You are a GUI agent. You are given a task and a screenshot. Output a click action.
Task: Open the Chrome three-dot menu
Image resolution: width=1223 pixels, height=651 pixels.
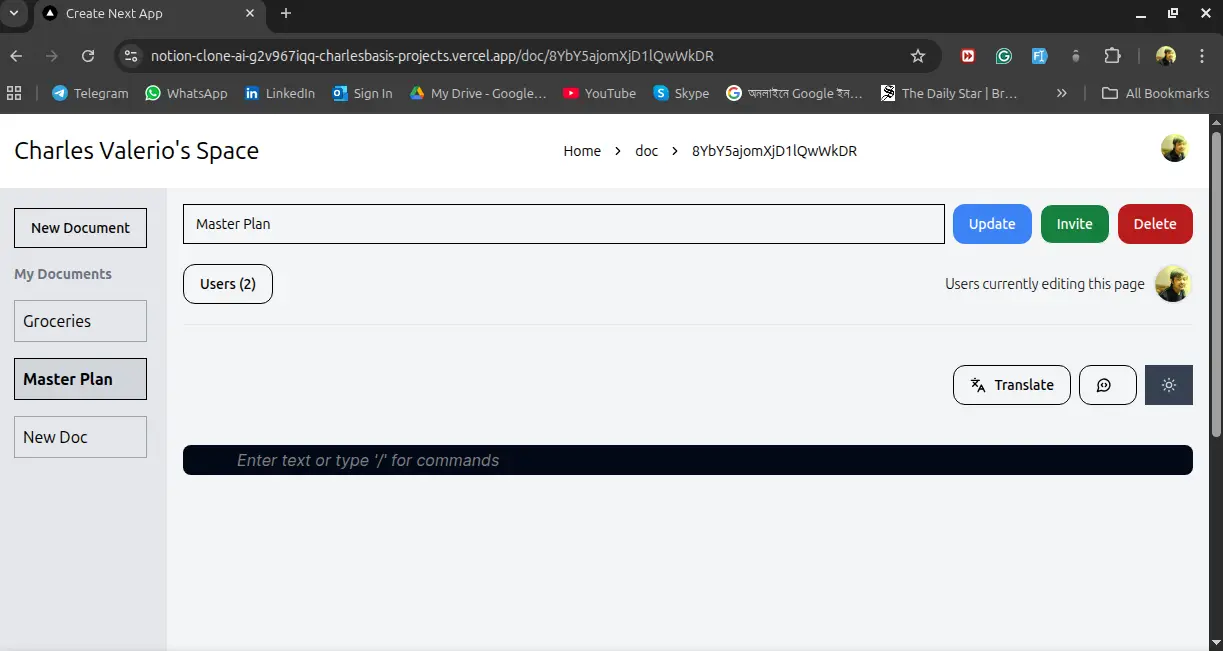click(x=1201, y=56)
